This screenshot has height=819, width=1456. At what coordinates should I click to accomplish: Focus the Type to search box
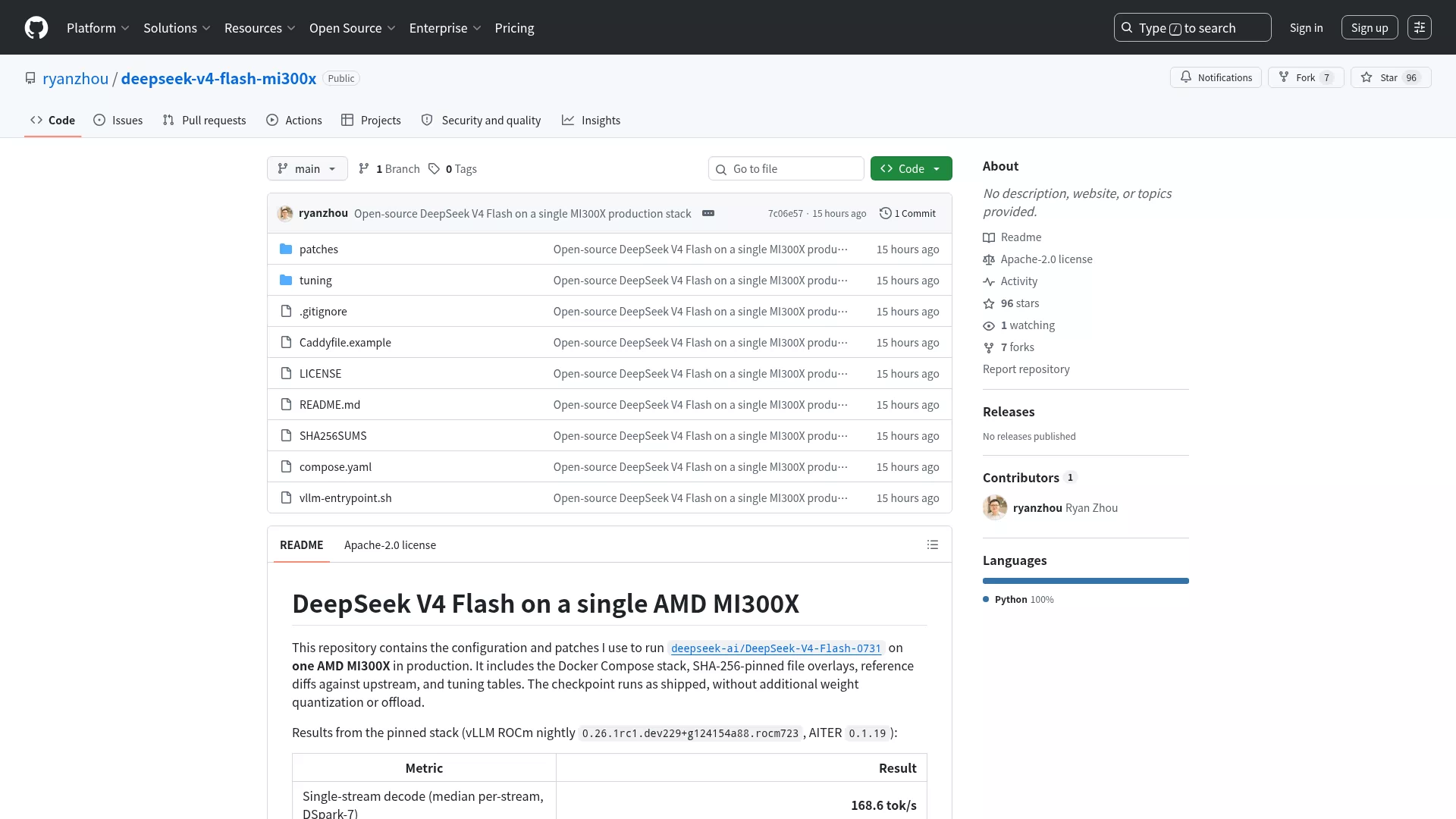[x=1192, y=28]
